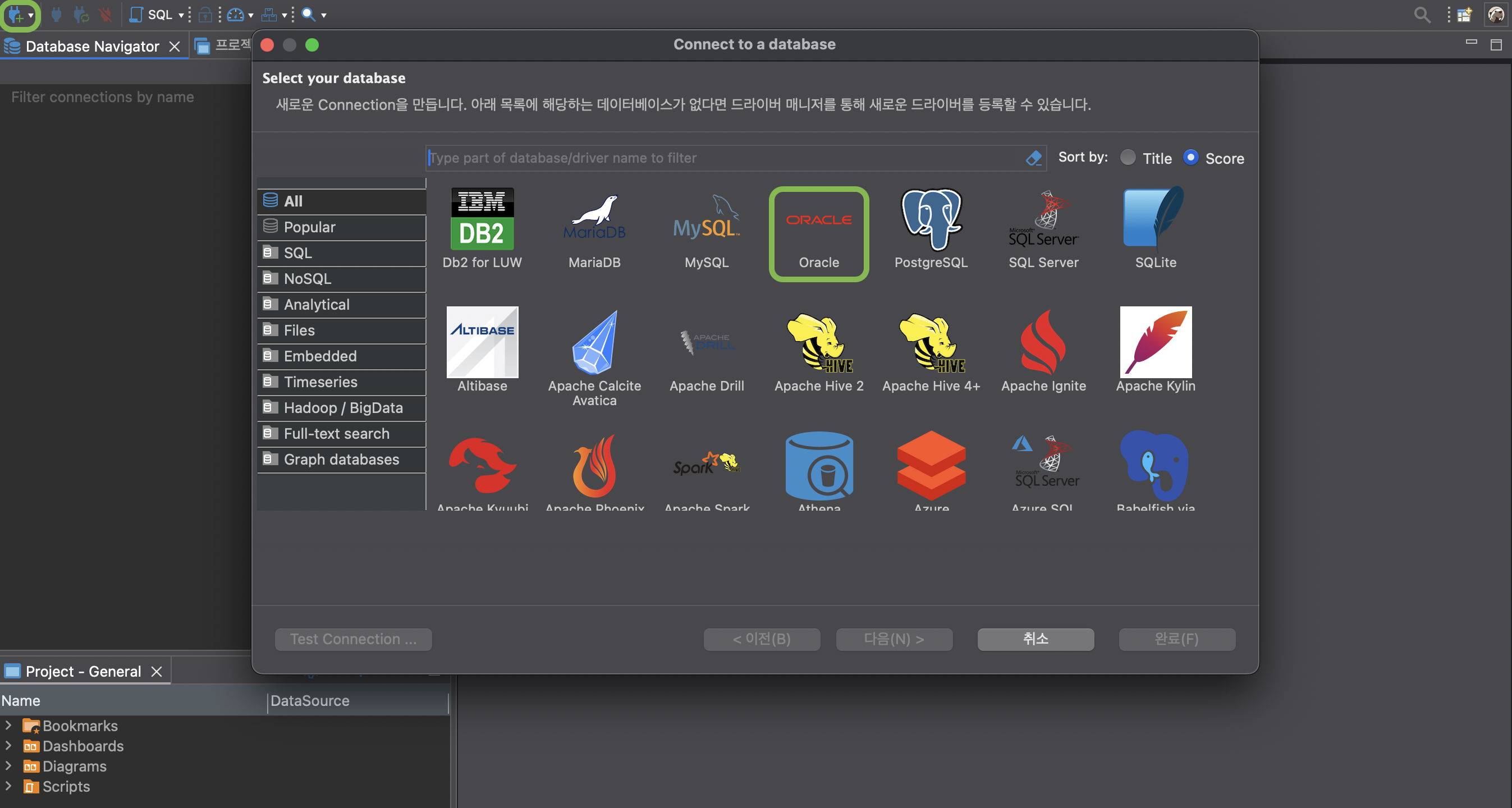Expand the Scripts folder
Screen dimensions: 1512x808
[x=8, y=785]
